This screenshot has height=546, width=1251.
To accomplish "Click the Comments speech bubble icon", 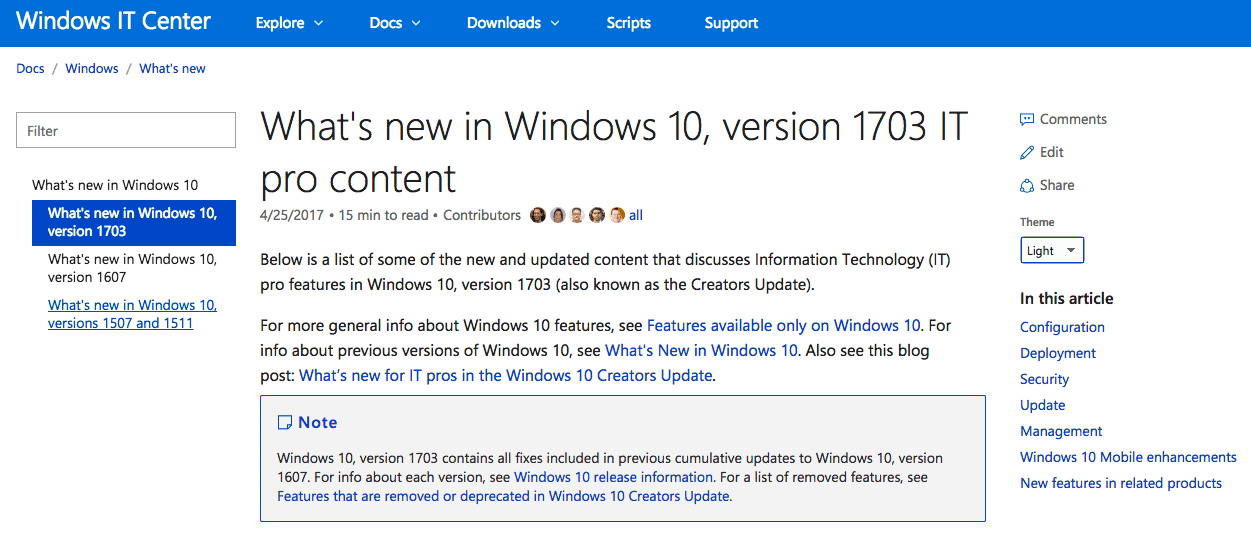I will point(1026,119).
